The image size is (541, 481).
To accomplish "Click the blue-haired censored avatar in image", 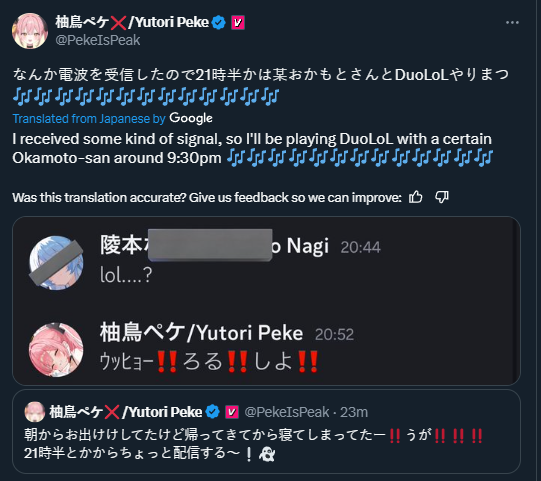I will click(56, 263).
